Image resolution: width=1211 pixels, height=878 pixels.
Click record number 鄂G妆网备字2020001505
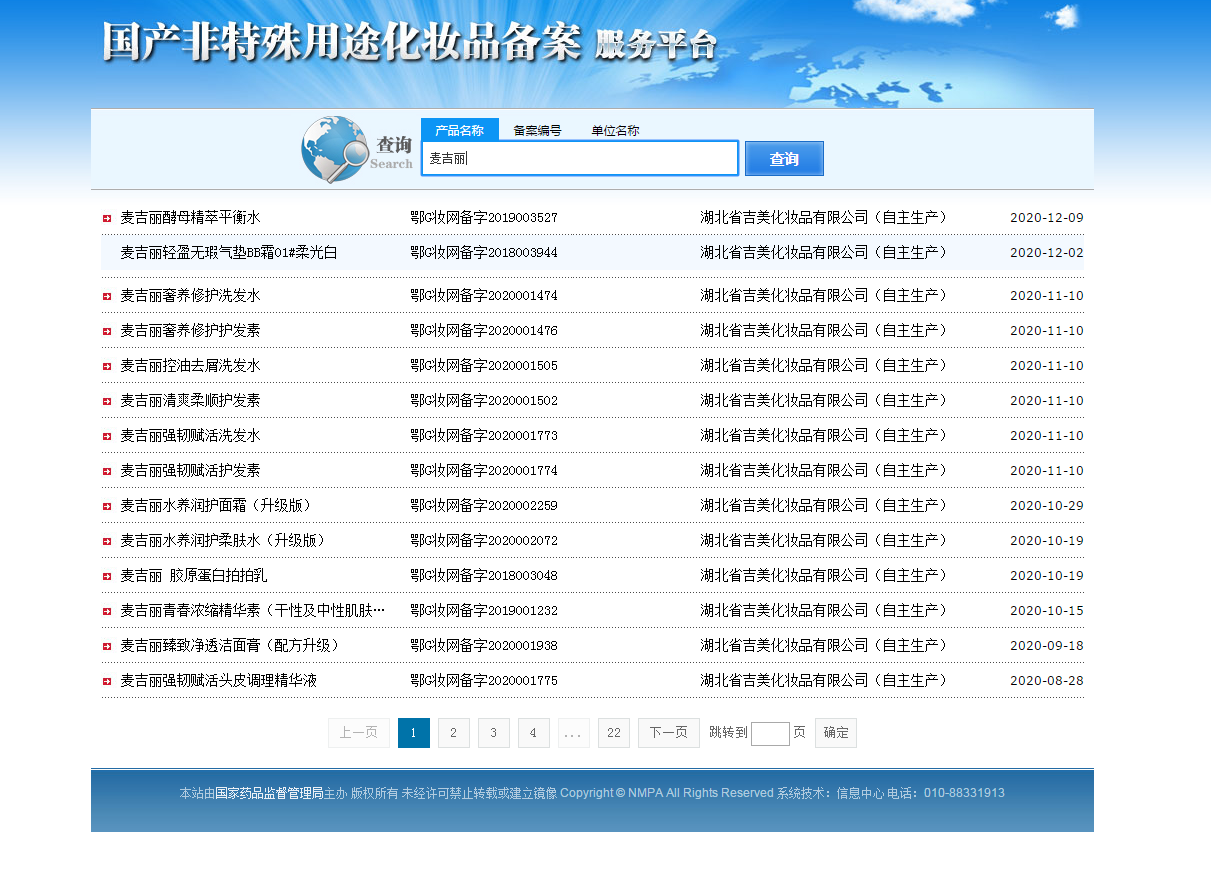coord(484,365)
